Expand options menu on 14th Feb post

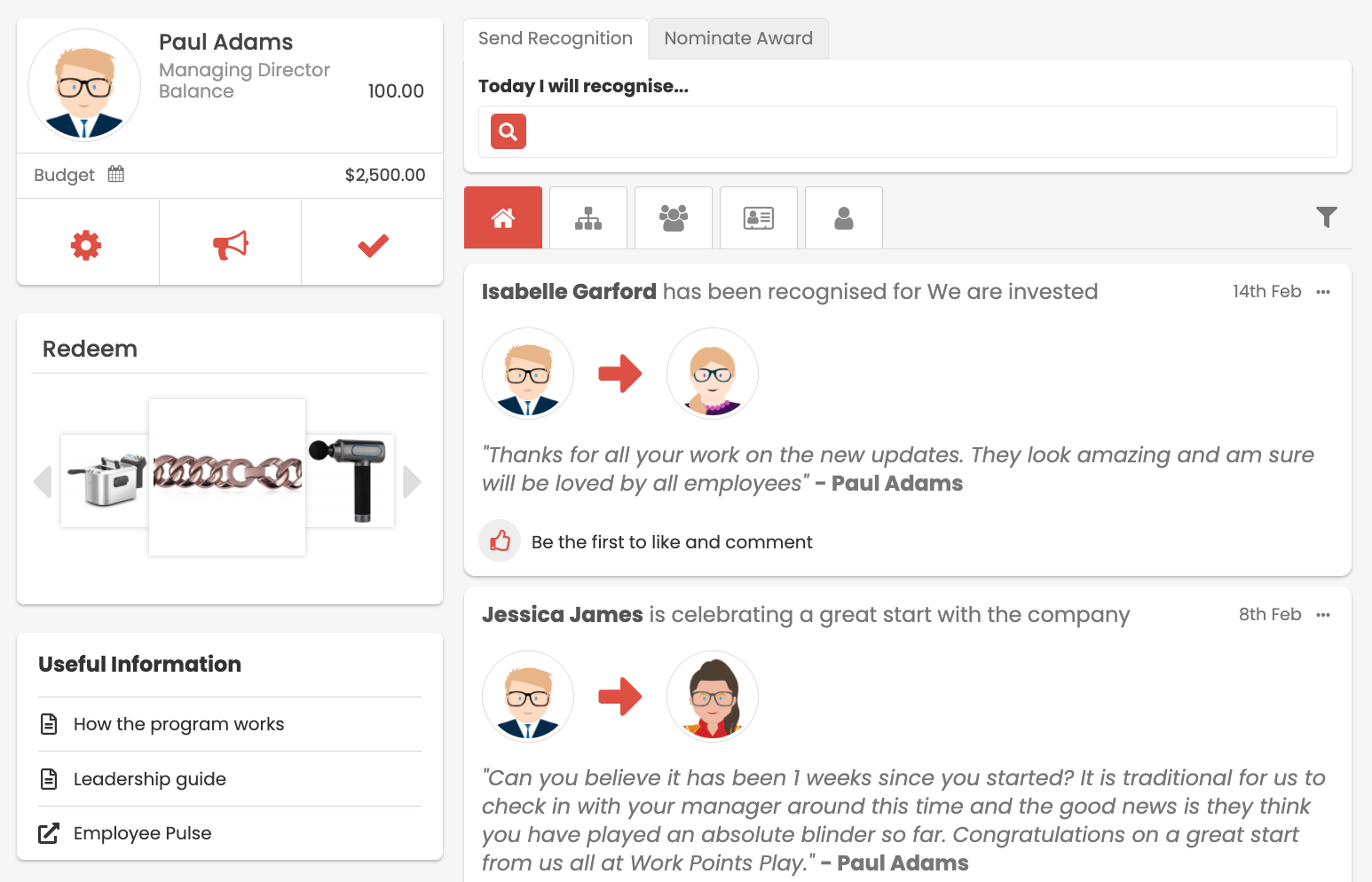(x=1323, y=292)
